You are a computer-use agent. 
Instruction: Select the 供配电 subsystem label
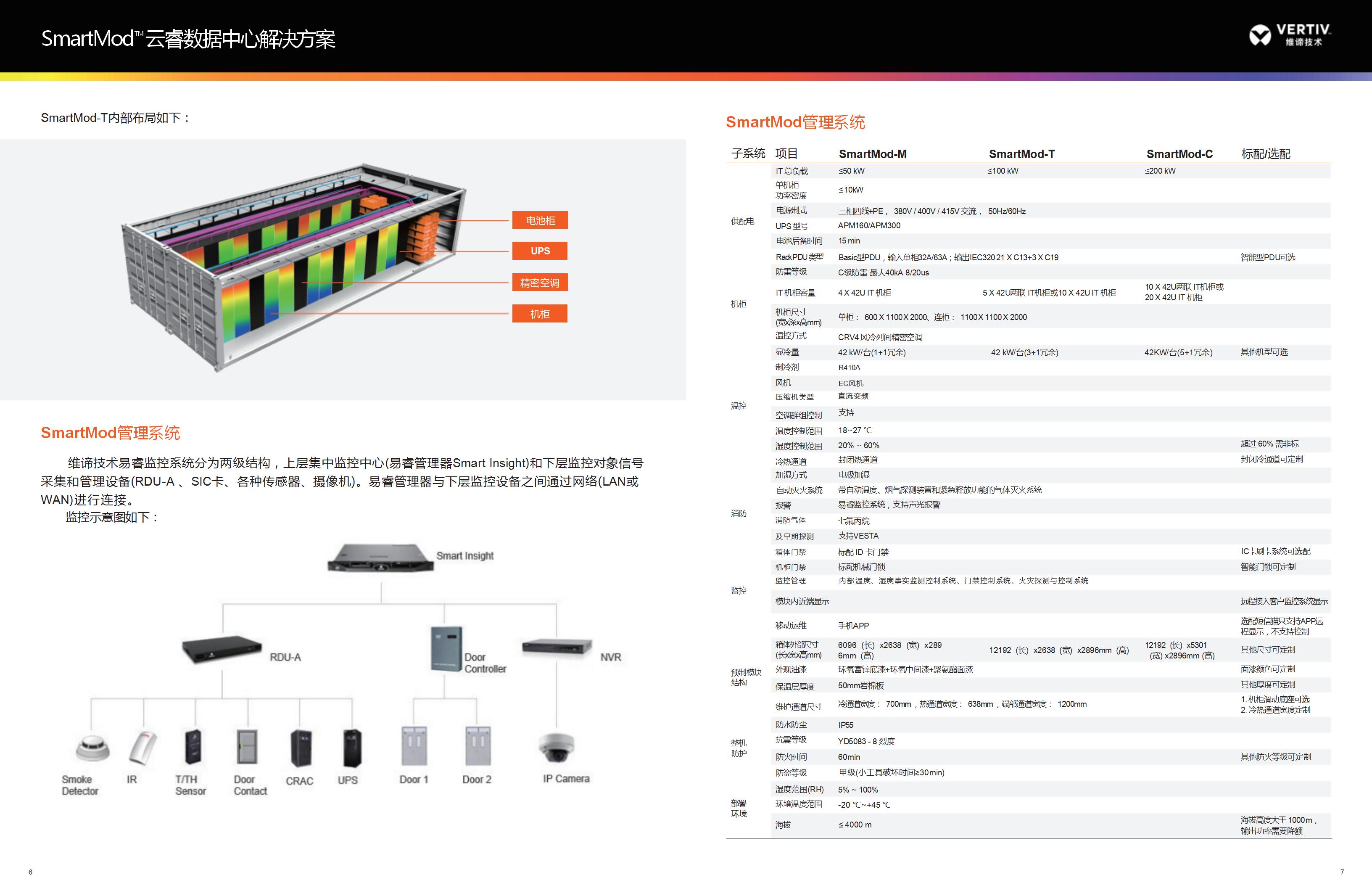pos(742,222)
